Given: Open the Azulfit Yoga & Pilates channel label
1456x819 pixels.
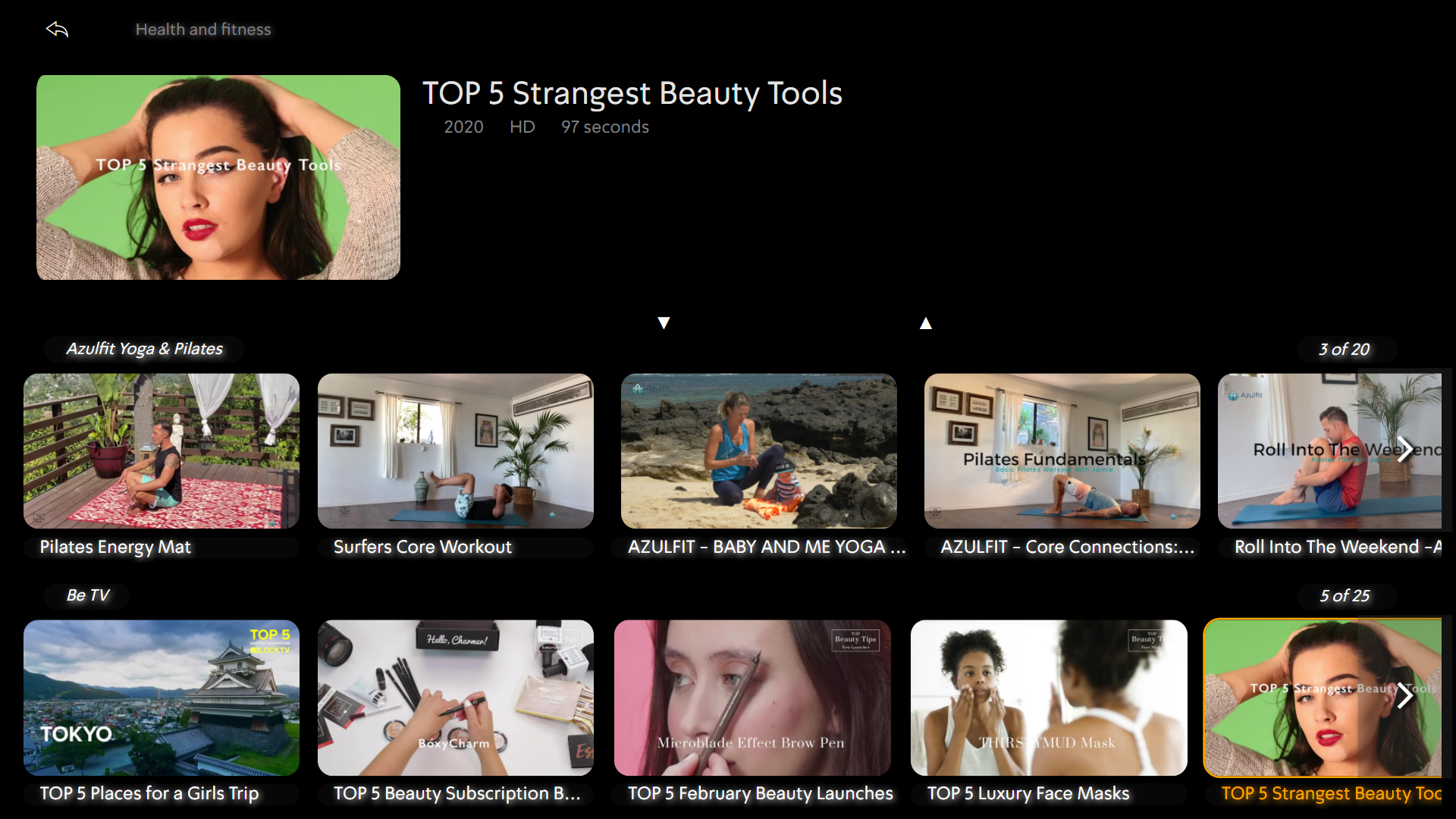Looking at the screenshot, I should point(144,349).
